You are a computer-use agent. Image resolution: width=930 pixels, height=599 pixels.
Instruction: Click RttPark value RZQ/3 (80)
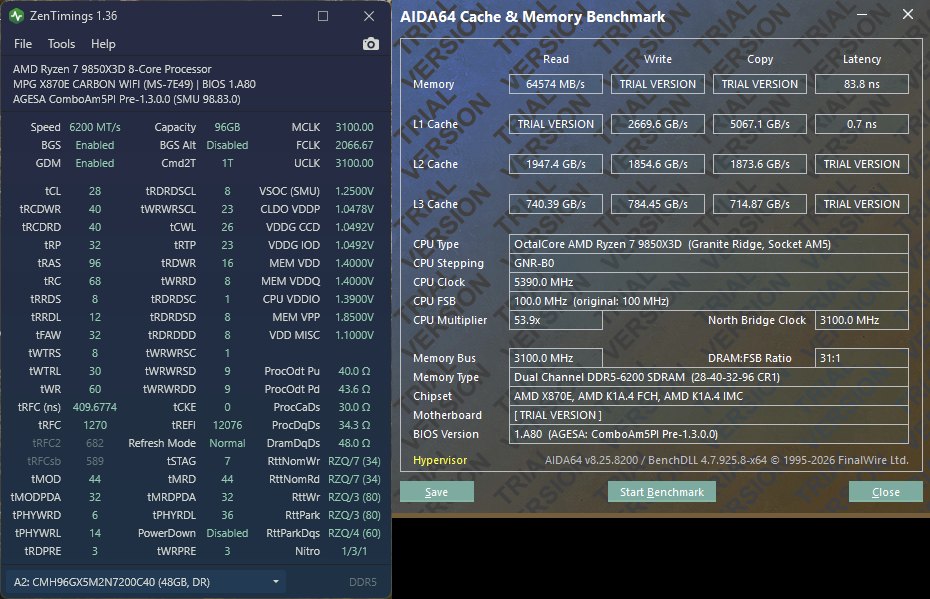pos(354,515)
